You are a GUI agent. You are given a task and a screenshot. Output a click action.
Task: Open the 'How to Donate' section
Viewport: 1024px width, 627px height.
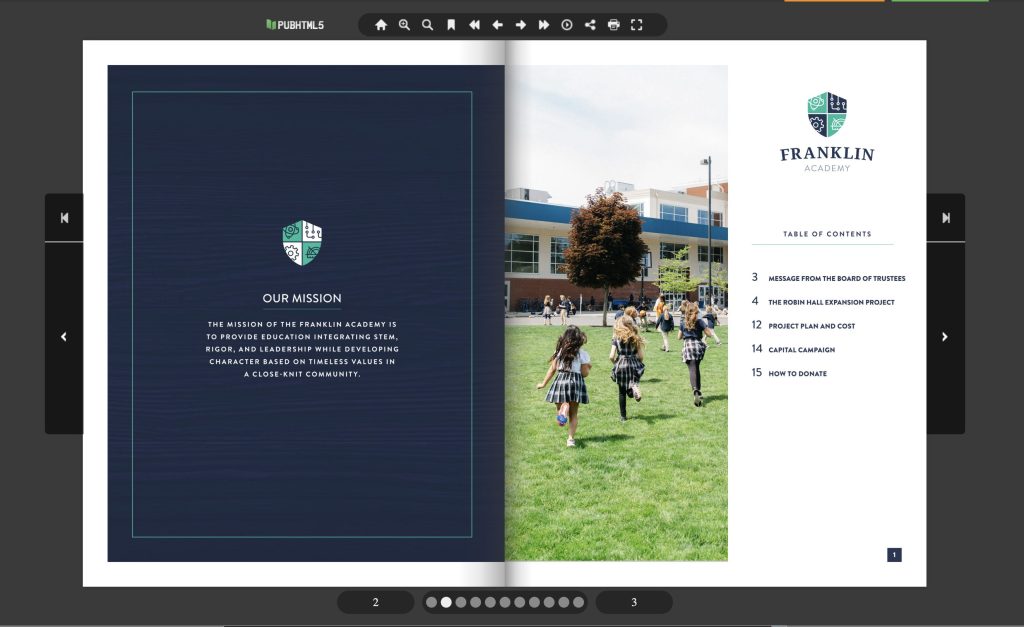[797, 373]
